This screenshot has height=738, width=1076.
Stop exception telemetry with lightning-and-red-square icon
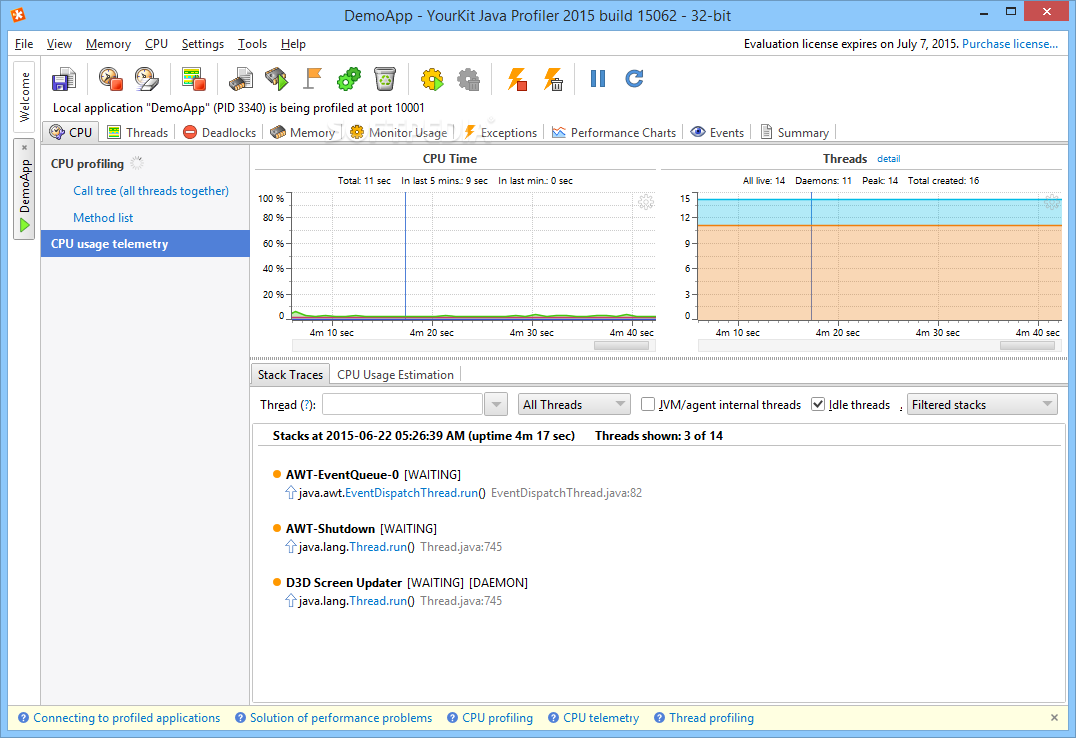tap(517, 79)
